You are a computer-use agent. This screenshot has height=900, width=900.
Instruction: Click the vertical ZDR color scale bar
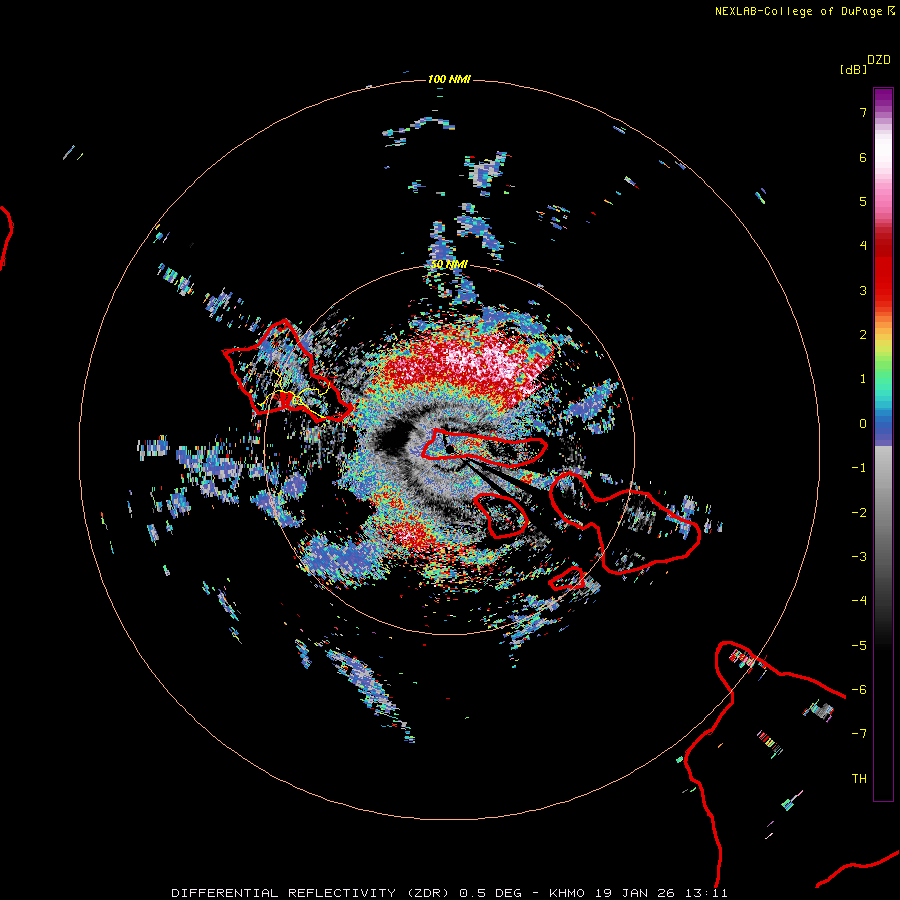click(883, 444)
